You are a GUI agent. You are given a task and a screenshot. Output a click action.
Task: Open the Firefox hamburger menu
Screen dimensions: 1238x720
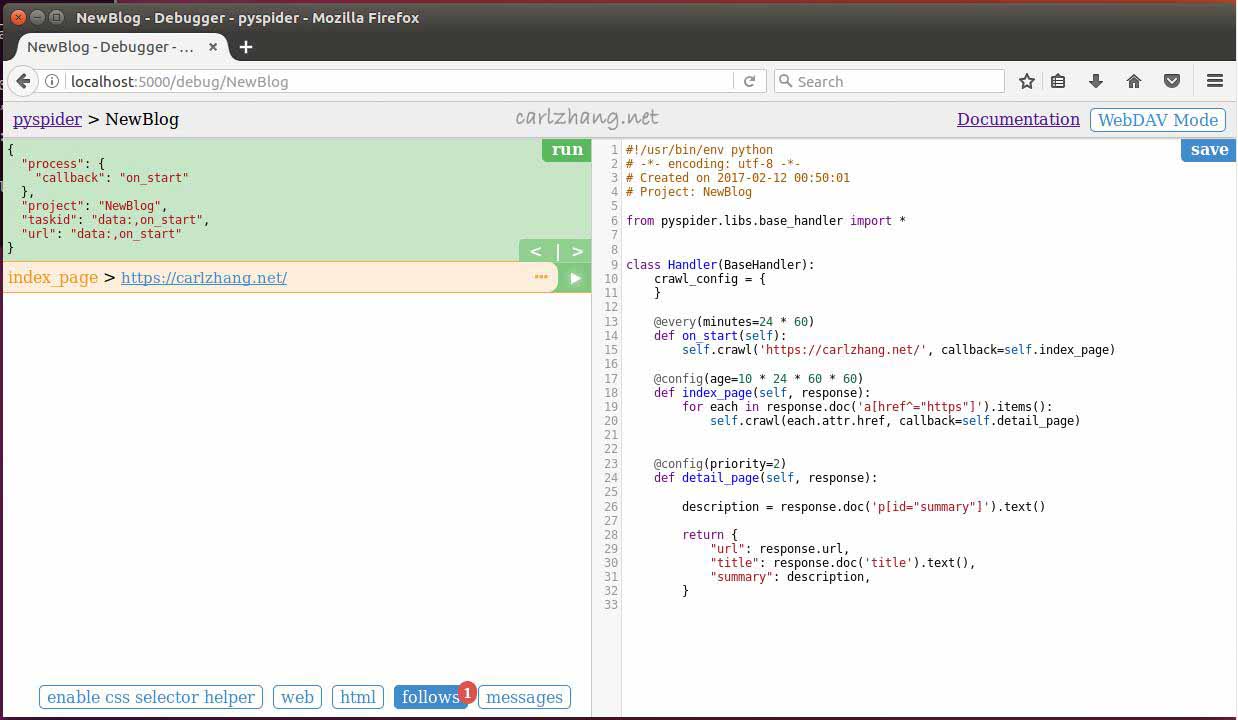1215,81
